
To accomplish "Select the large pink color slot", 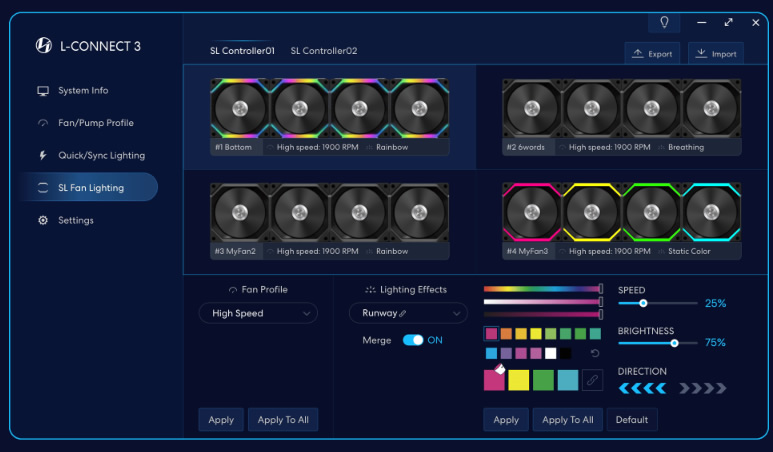I will [494, 380].
